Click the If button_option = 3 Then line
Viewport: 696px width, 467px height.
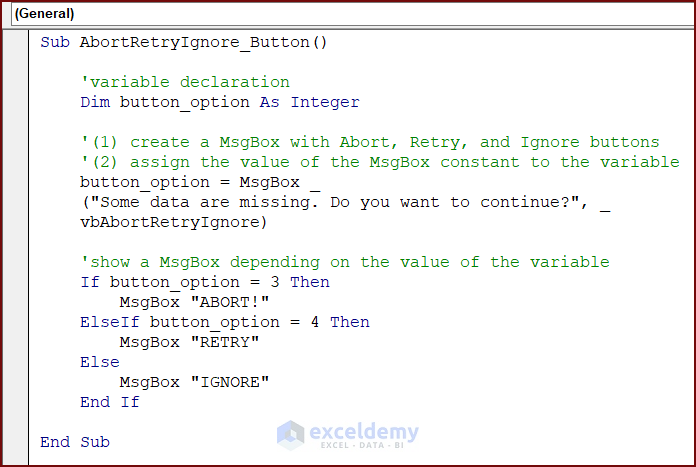pyautogui.click(x=205, y=282)
